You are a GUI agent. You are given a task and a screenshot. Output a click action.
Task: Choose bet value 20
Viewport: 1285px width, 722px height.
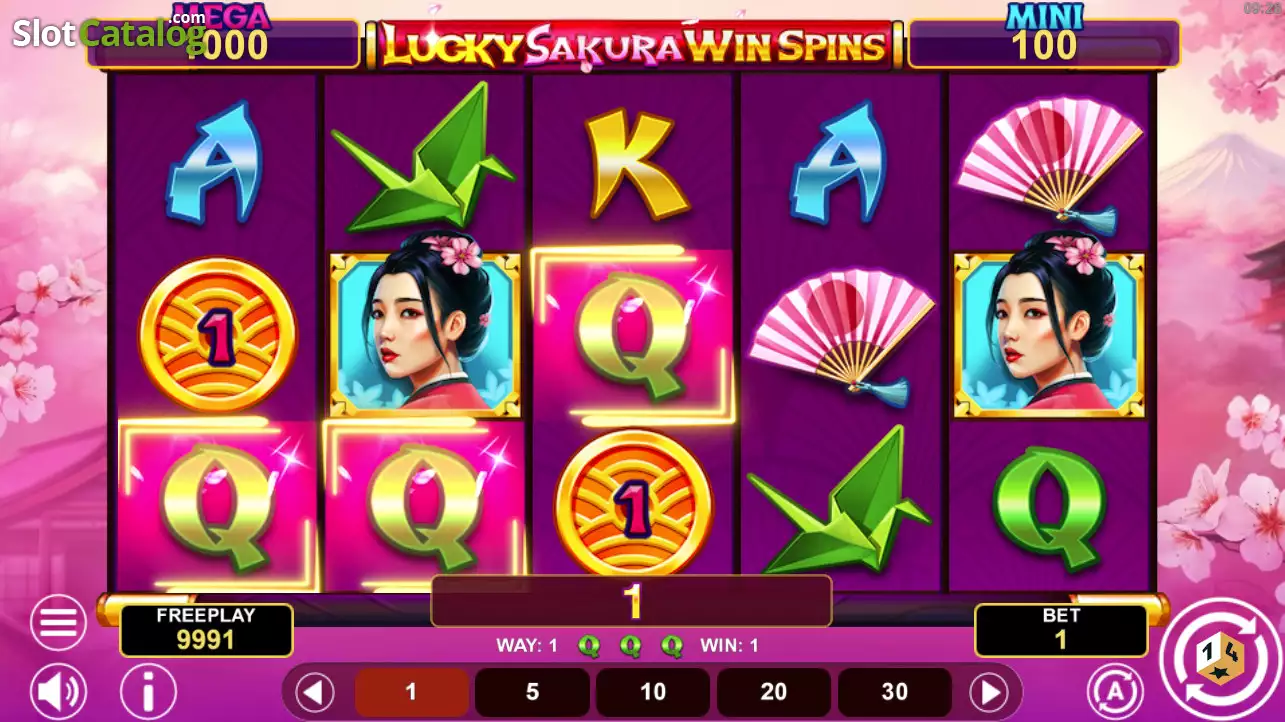(x=774, y=692)
